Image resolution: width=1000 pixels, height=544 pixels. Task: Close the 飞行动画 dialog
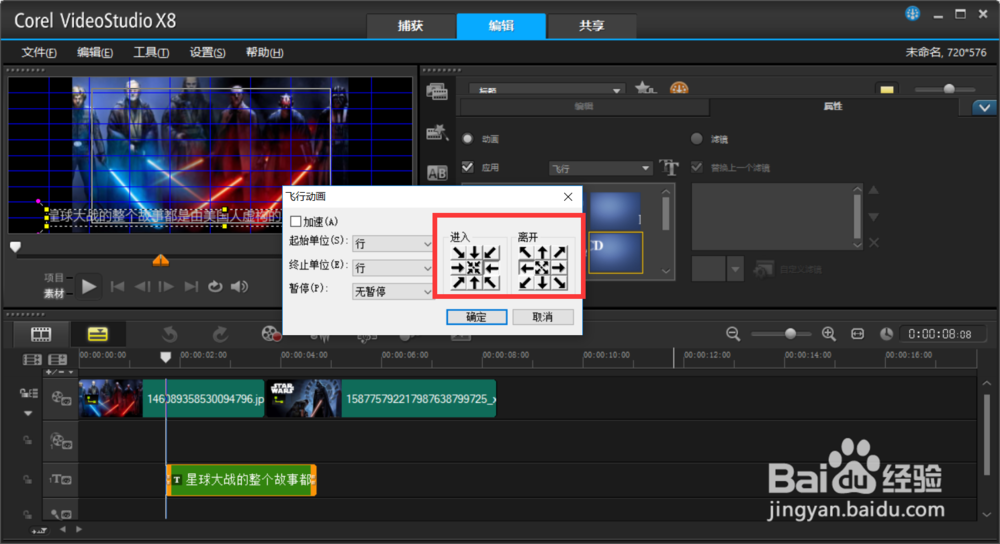click(x=568, y=197)
